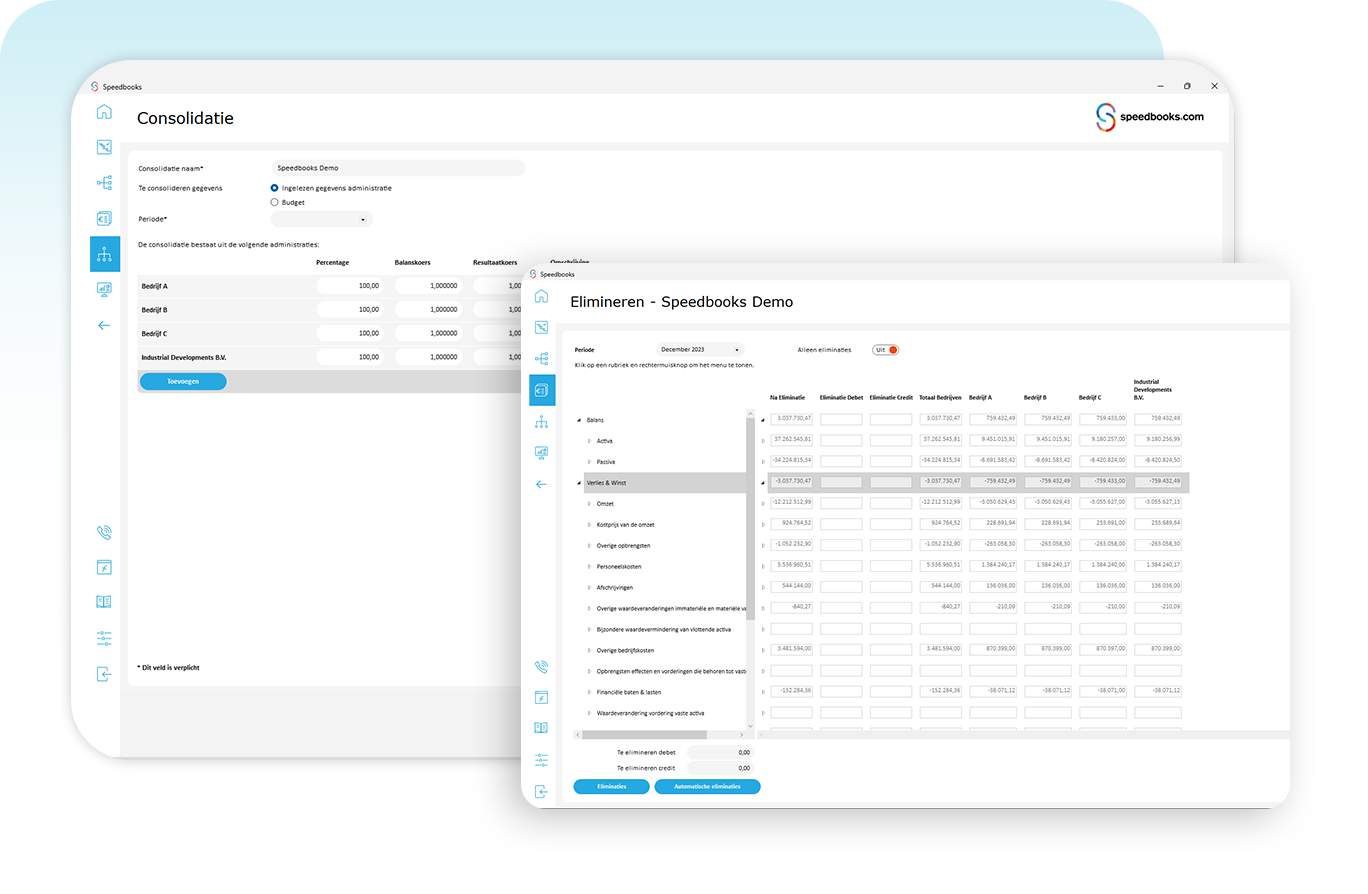The image size is (1368, 894).
Task: Click Balanskoers field for Bedrijf C
Action: 428,333
